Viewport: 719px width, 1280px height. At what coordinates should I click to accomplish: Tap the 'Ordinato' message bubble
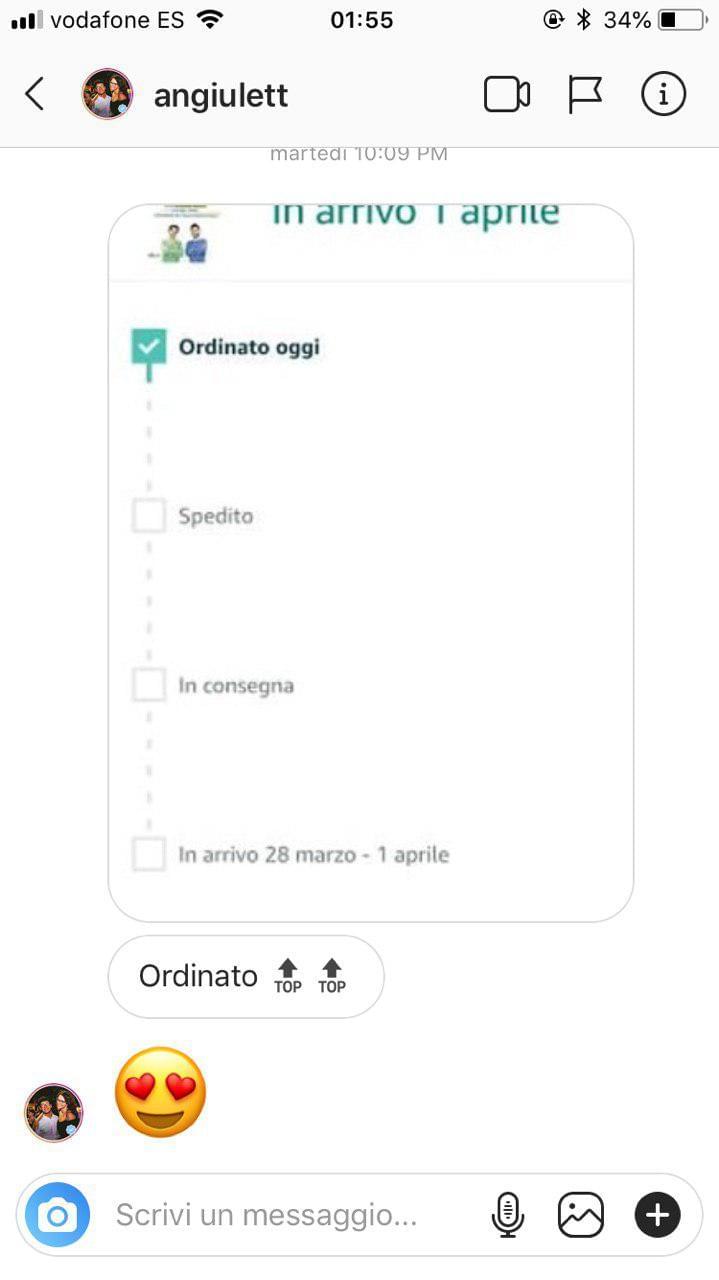tap(245, 976)
